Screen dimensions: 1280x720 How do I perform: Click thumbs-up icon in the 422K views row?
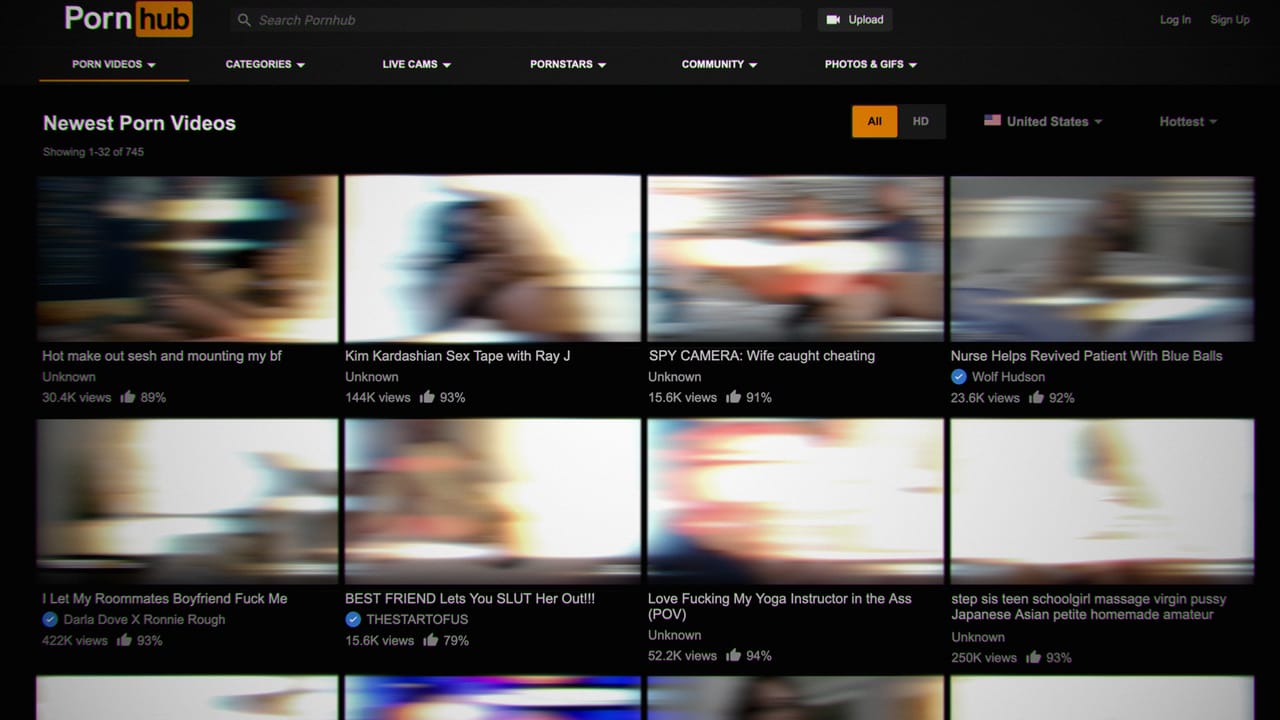(x=125, y=640)
